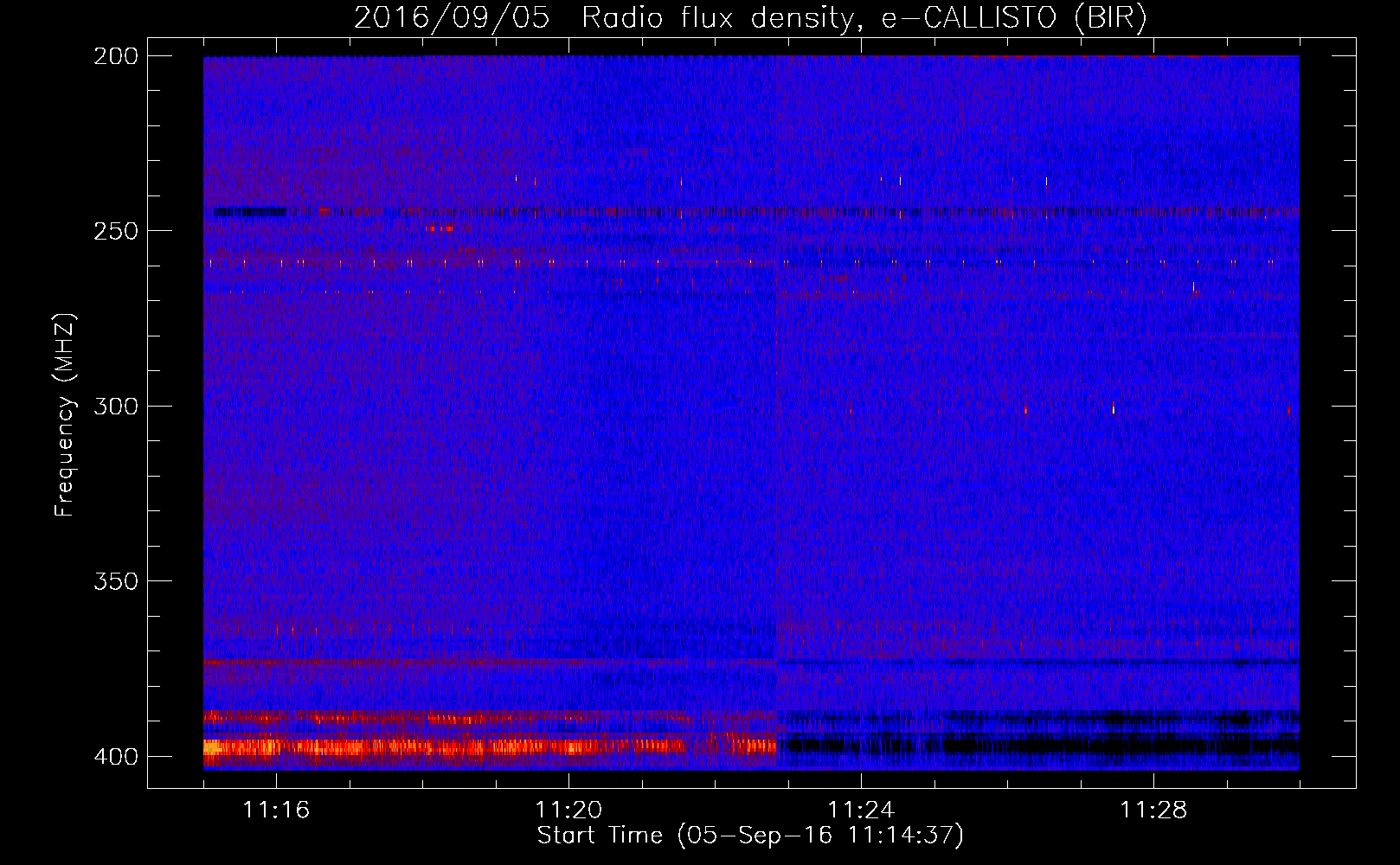The width and height of the screenshot is (1400, 865).
Task: Click the 11:28 time tick label
Action: pos(1153,811)
